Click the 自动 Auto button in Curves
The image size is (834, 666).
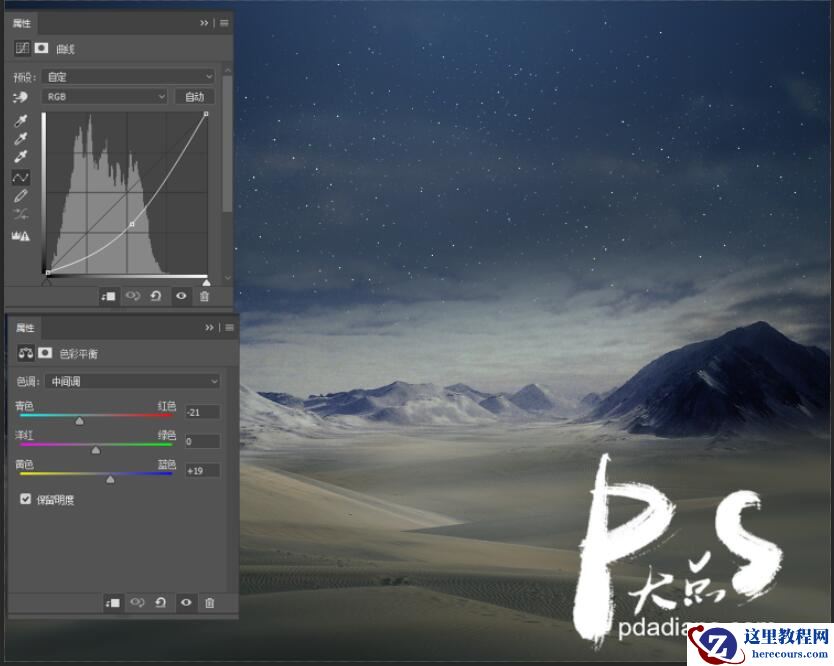[x=195, y=96]
